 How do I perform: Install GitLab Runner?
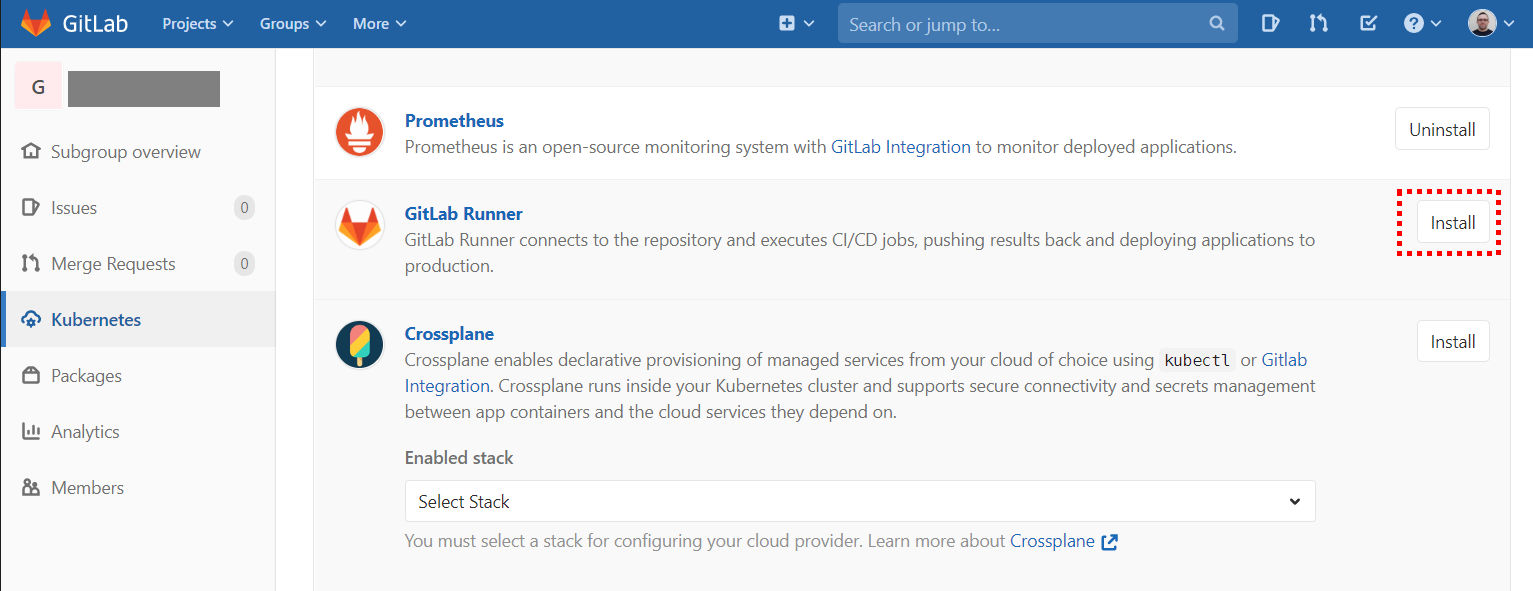point(1453,222)
